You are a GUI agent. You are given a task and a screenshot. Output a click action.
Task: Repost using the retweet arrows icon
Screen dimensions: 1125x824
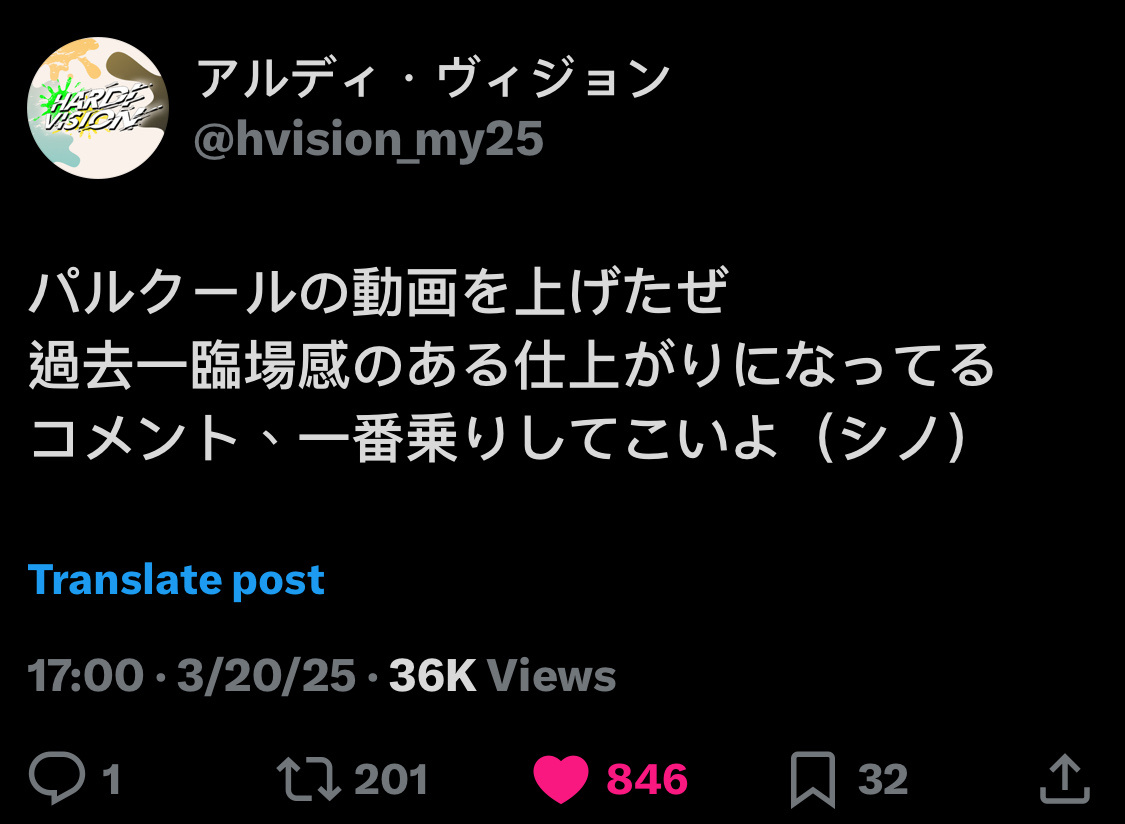coord(309,779)
